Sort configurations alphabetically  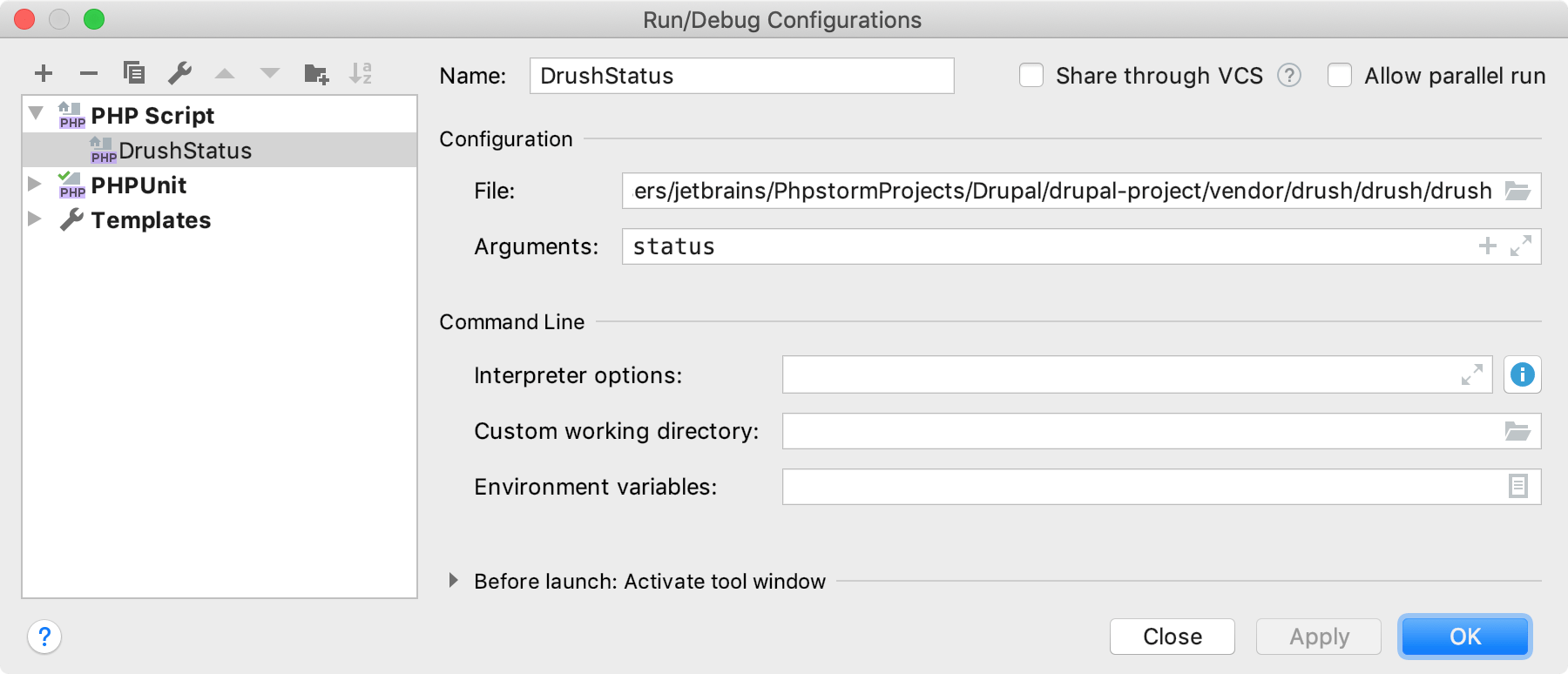pyautogui.click(x=361, y=73)
